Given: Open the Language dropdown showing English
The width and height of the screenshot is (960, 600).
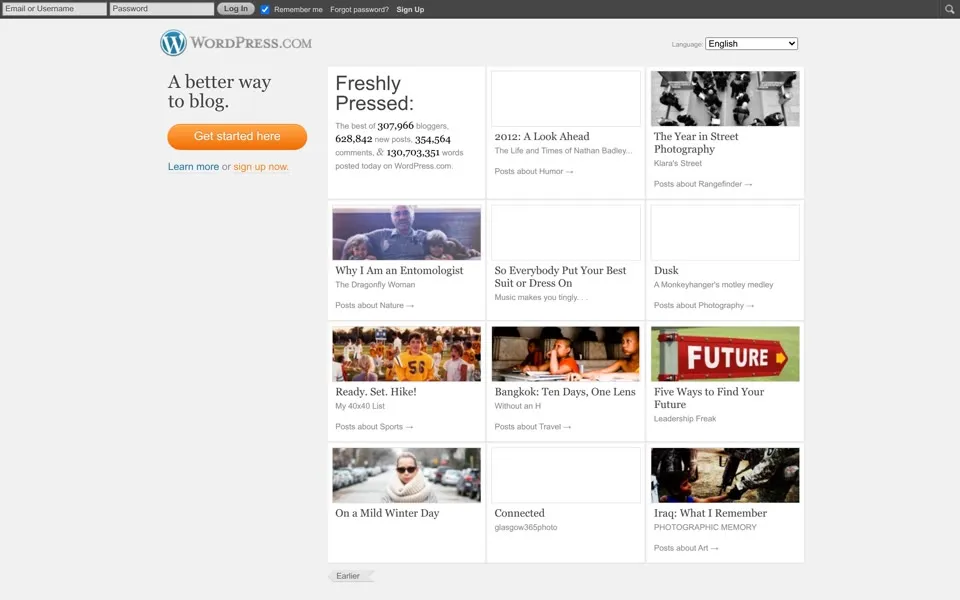Looking at the screenshot, I should click(751, 43).
